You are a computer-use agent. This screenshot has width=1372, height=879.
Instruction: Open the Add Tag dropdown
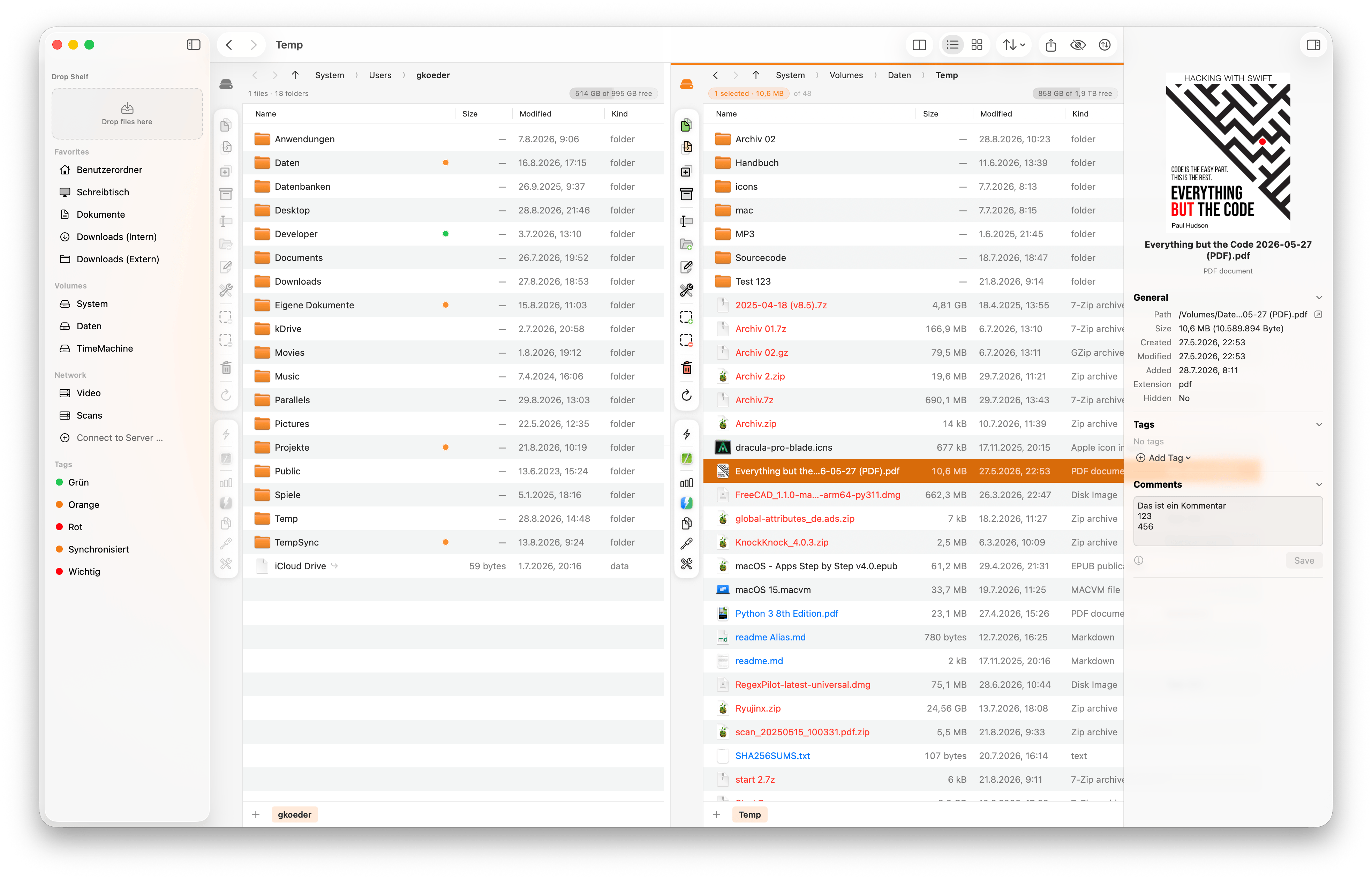[1163, 458]
